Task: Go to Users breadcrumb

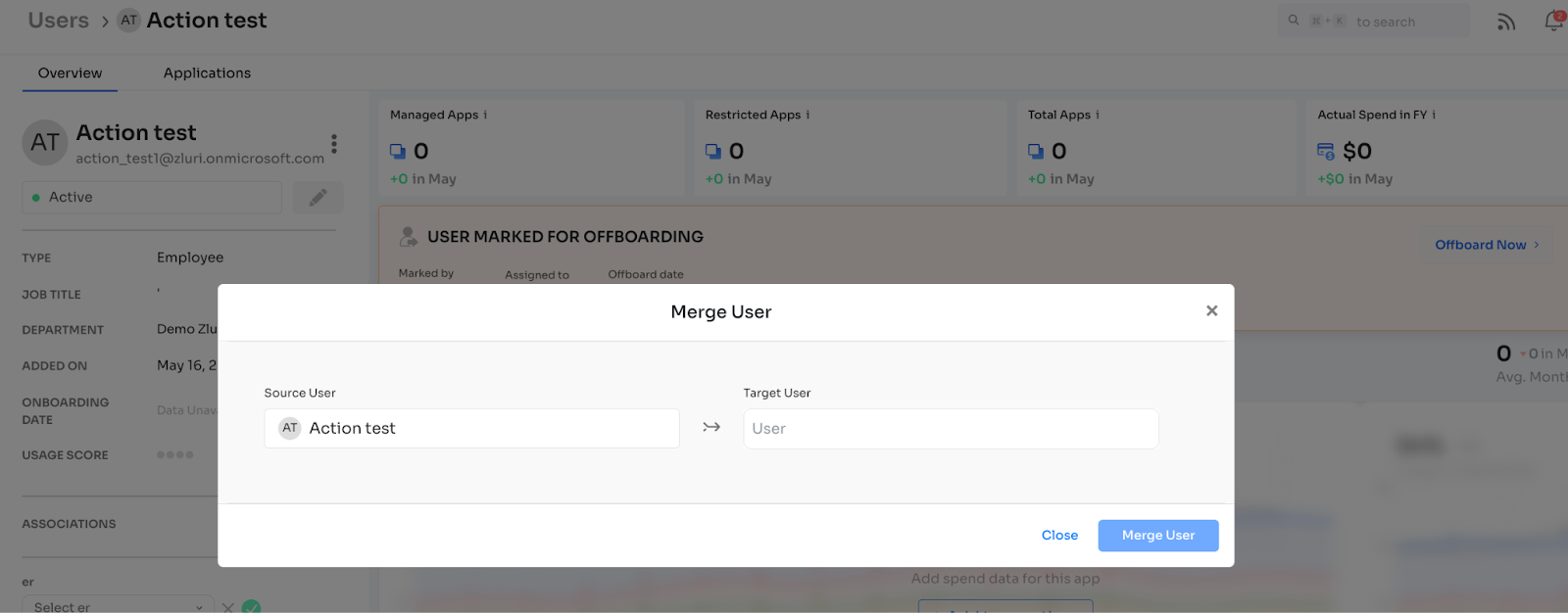Action: (59, 21)
